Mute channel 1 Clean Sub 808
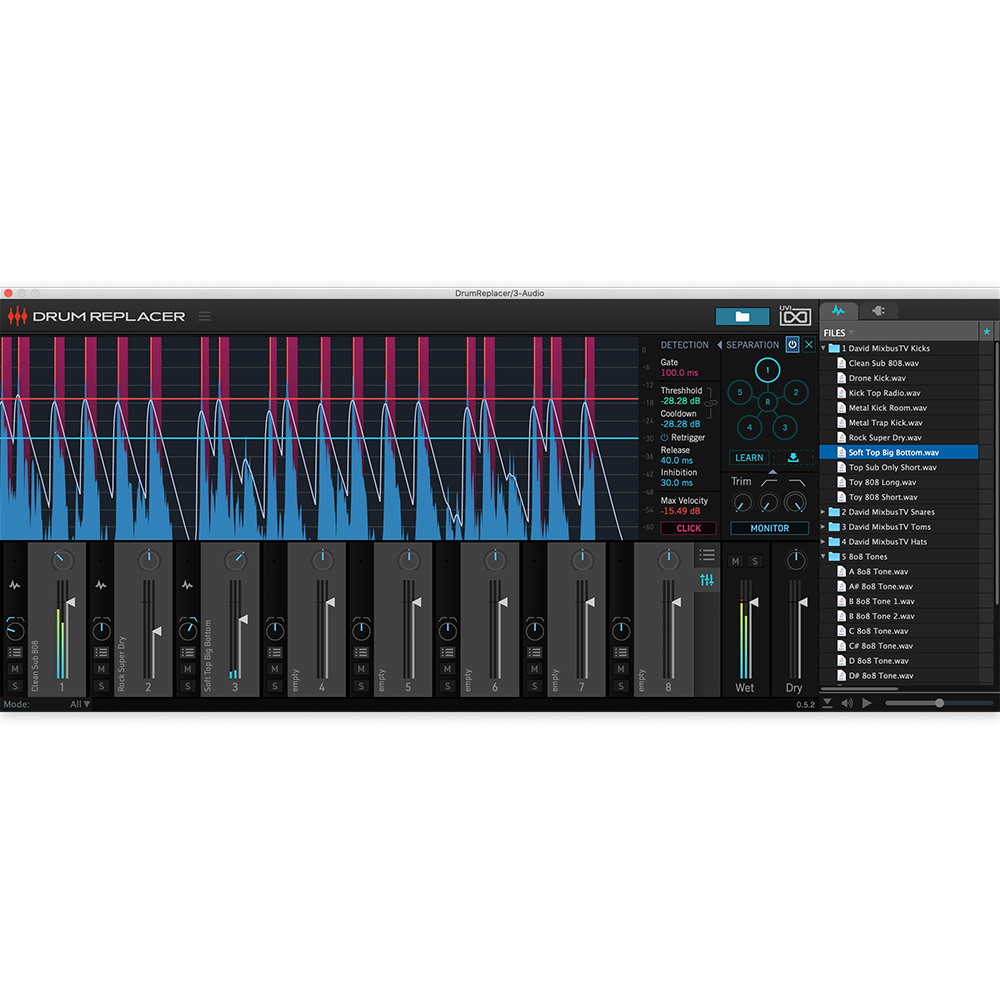 [15, 669]
